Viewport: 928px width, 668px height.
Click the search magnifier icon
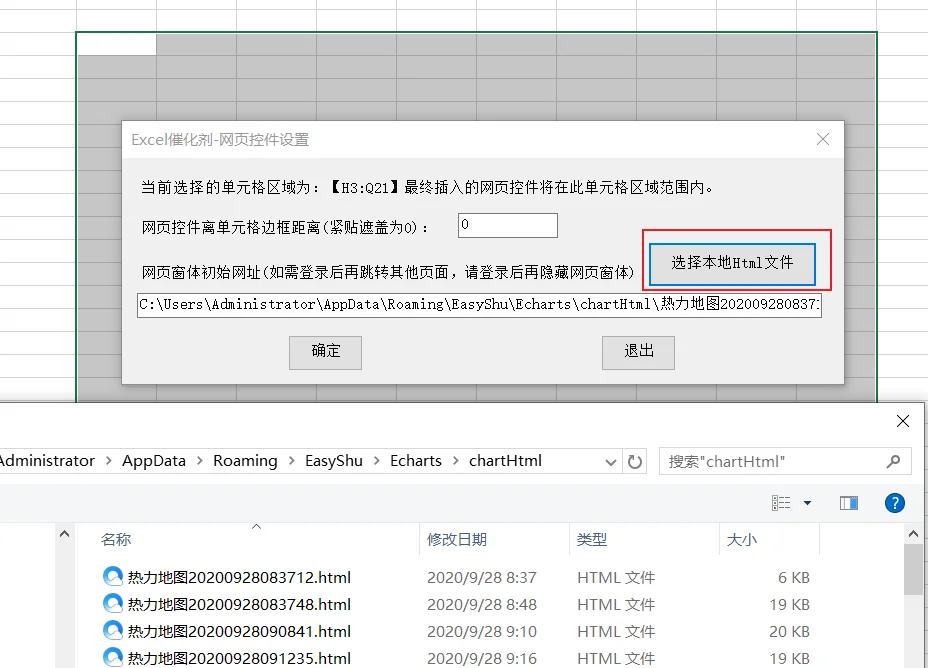point(894,462)
